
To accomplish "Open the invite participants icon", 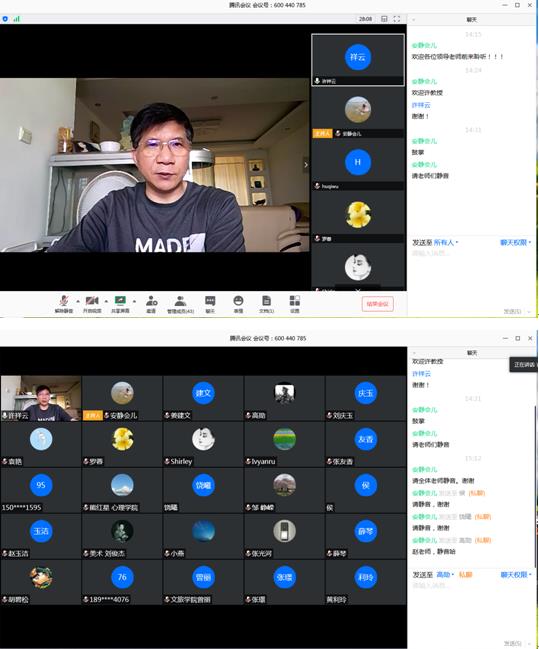I will 152,304.
